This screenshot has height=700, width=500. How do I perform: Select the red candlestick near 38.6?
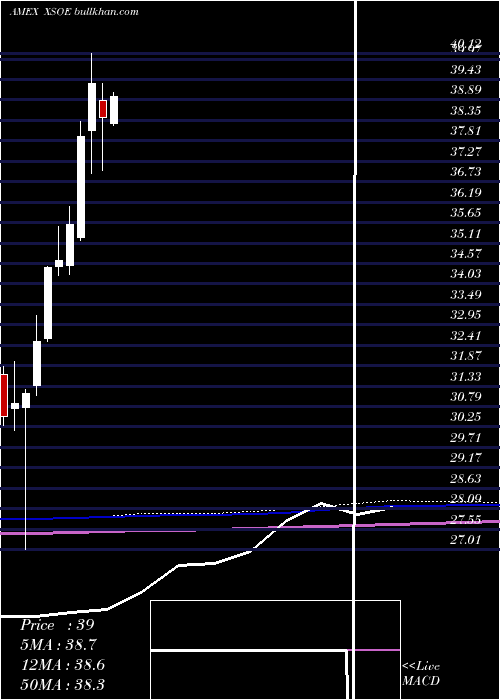(103, 108)
